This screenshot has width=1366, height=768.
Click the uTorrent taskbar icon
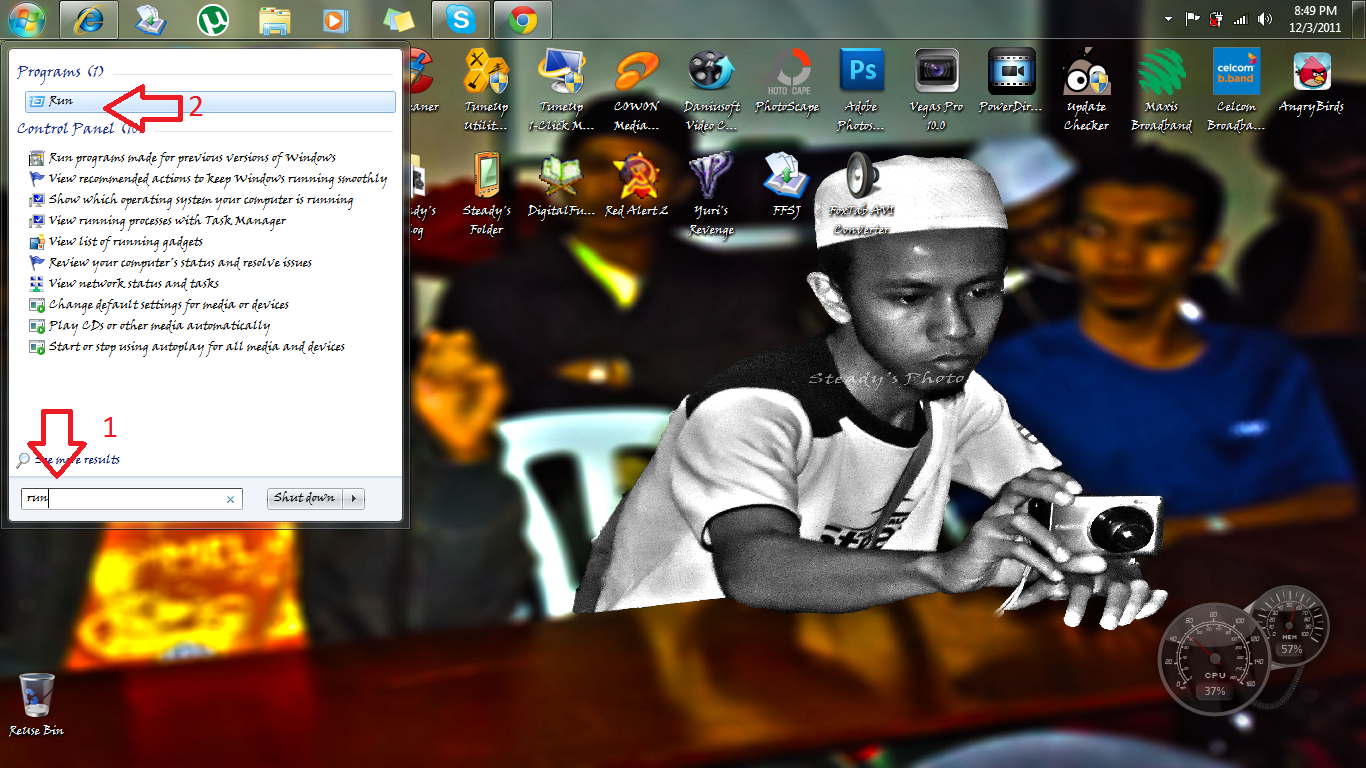[x=212, y=18]
